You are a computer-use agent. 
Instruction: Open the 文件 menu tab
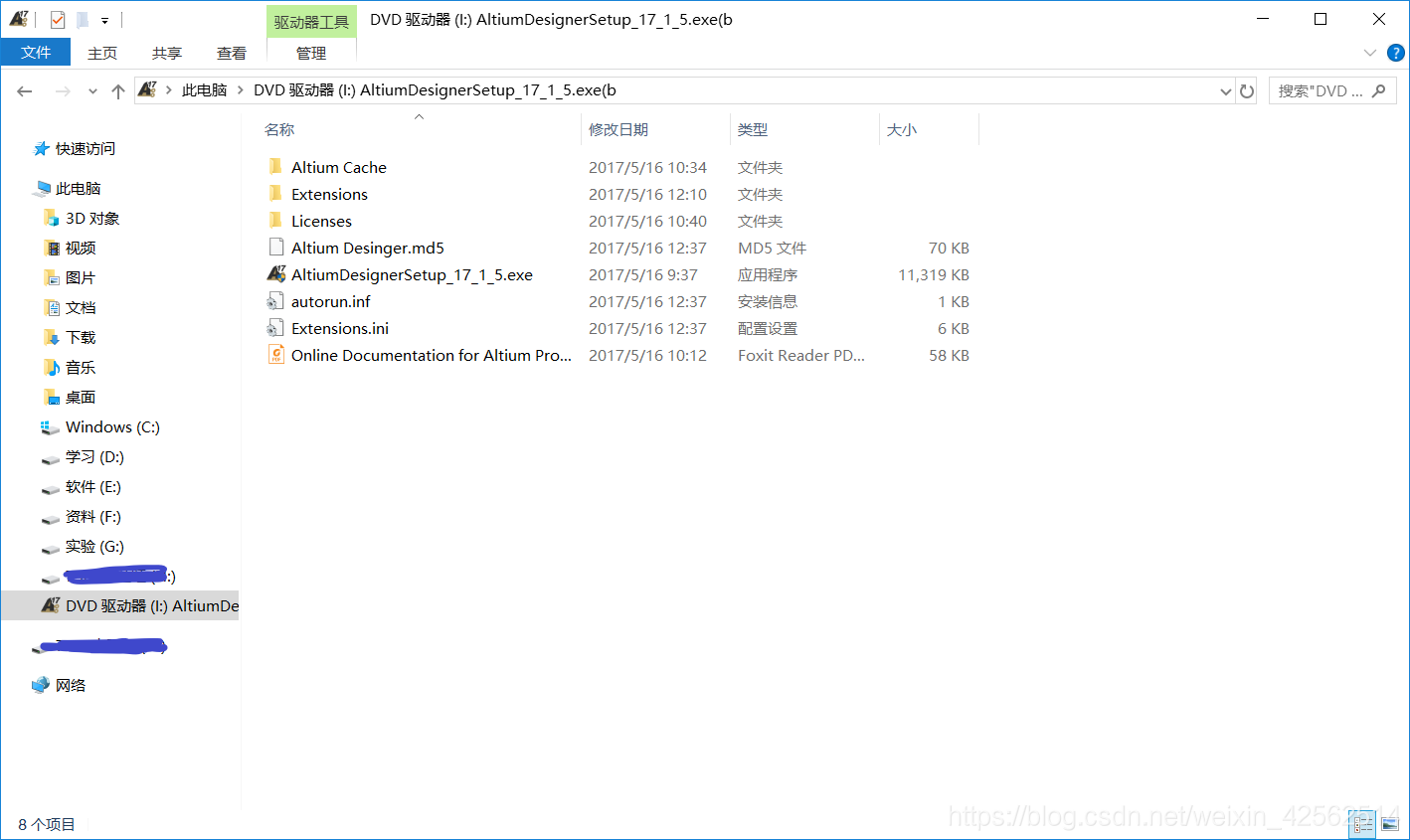36,53
